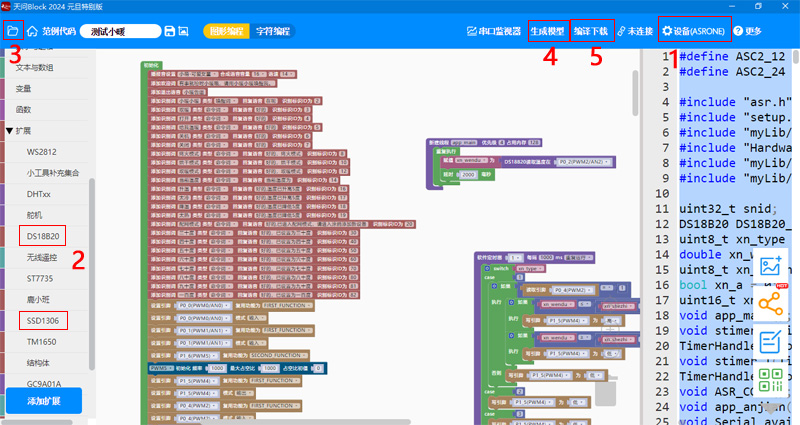Open P0_2(PWM2/AN2) pin dropdown in DS18B20 block
This screenshot has height=425, width=800.
click(x=584, y=160)
